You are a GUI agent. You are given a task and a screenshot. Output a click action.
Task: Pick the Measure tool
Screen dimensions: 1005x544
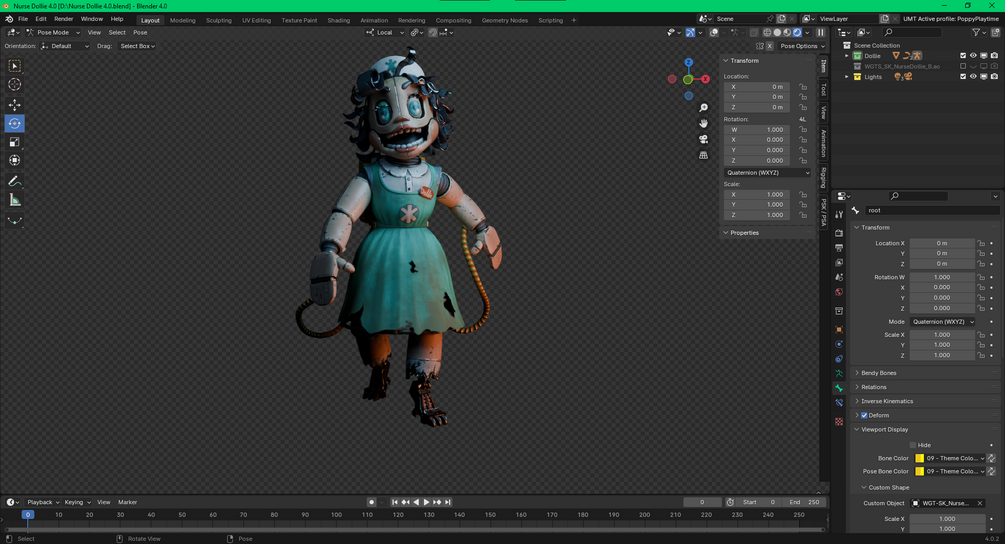14,201
